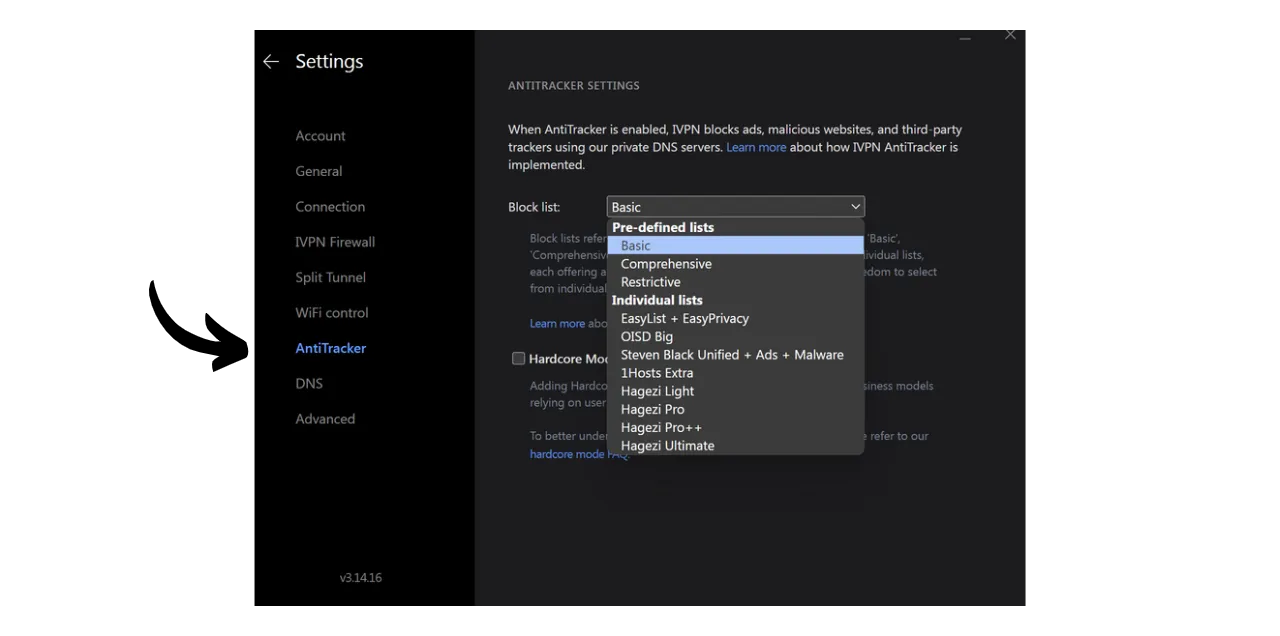Go back using the Settings arrow
The height and width of the screenshot is (636, 1280).
point(270,62)
